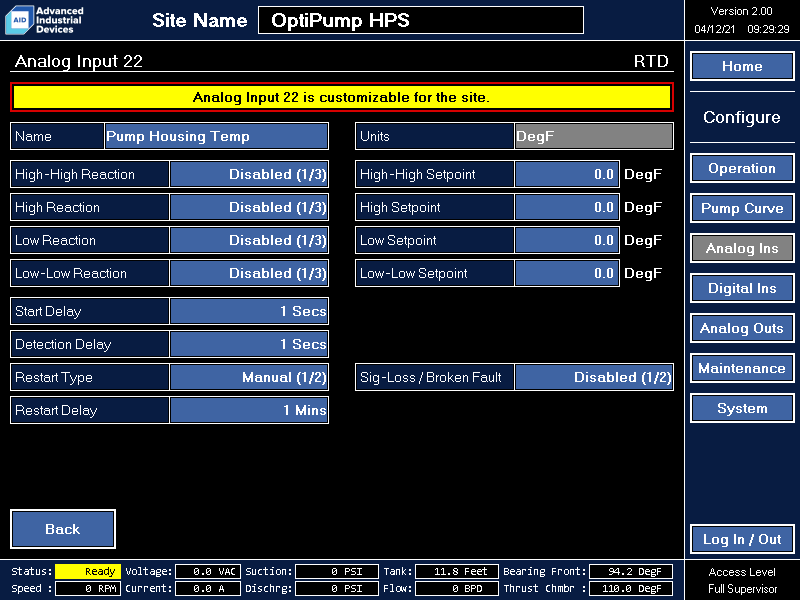Set the Restart Delay 1 Mins value
This screenshot has width=800, height=600.
point(249,410)
